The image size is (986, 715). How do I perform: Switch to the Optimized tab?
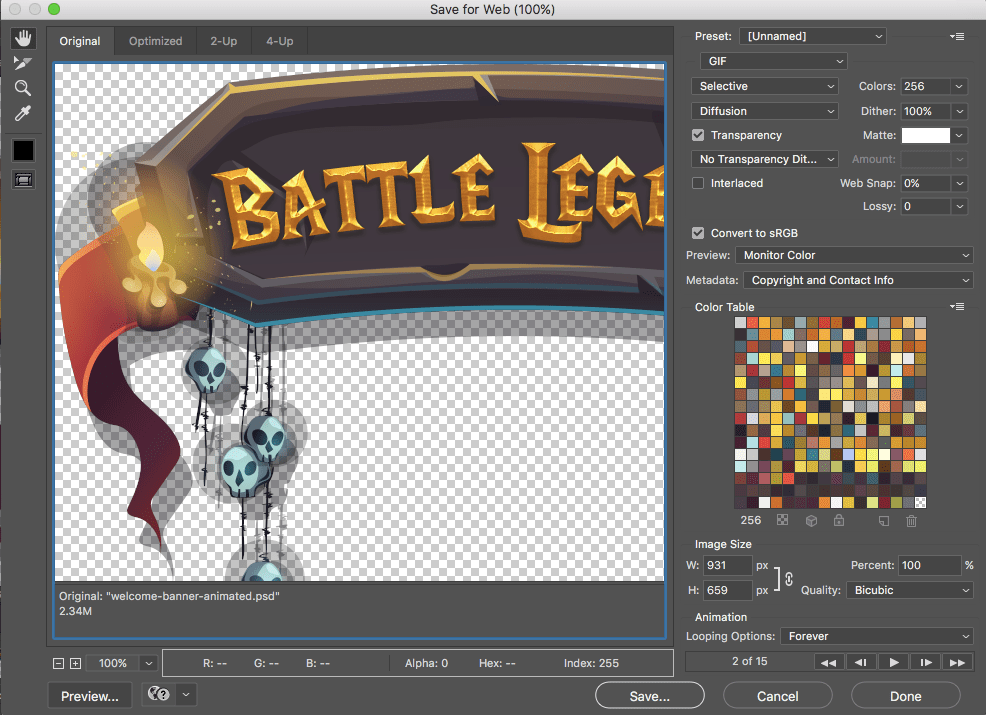155,41
